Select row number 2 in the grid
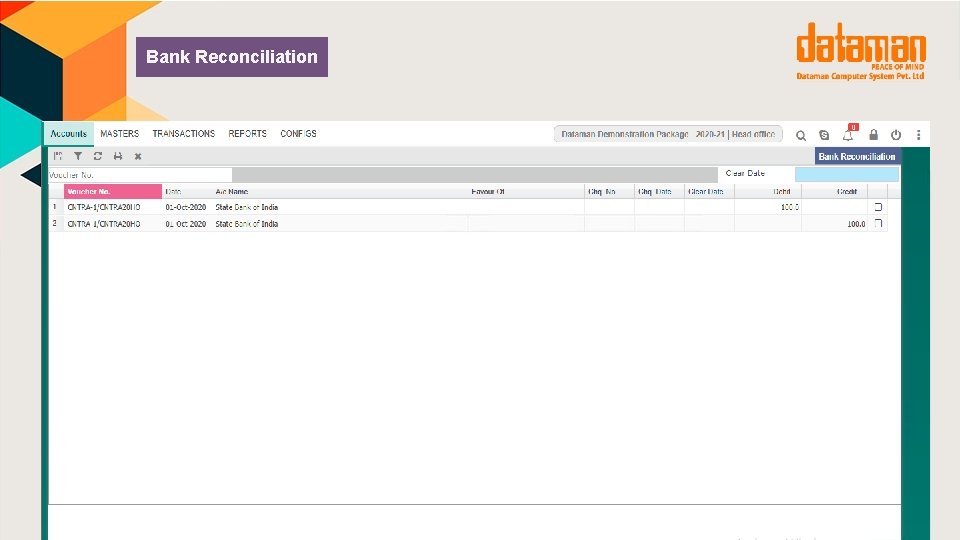The width and height of the screenshot is (960, 540). pos(54,223)
